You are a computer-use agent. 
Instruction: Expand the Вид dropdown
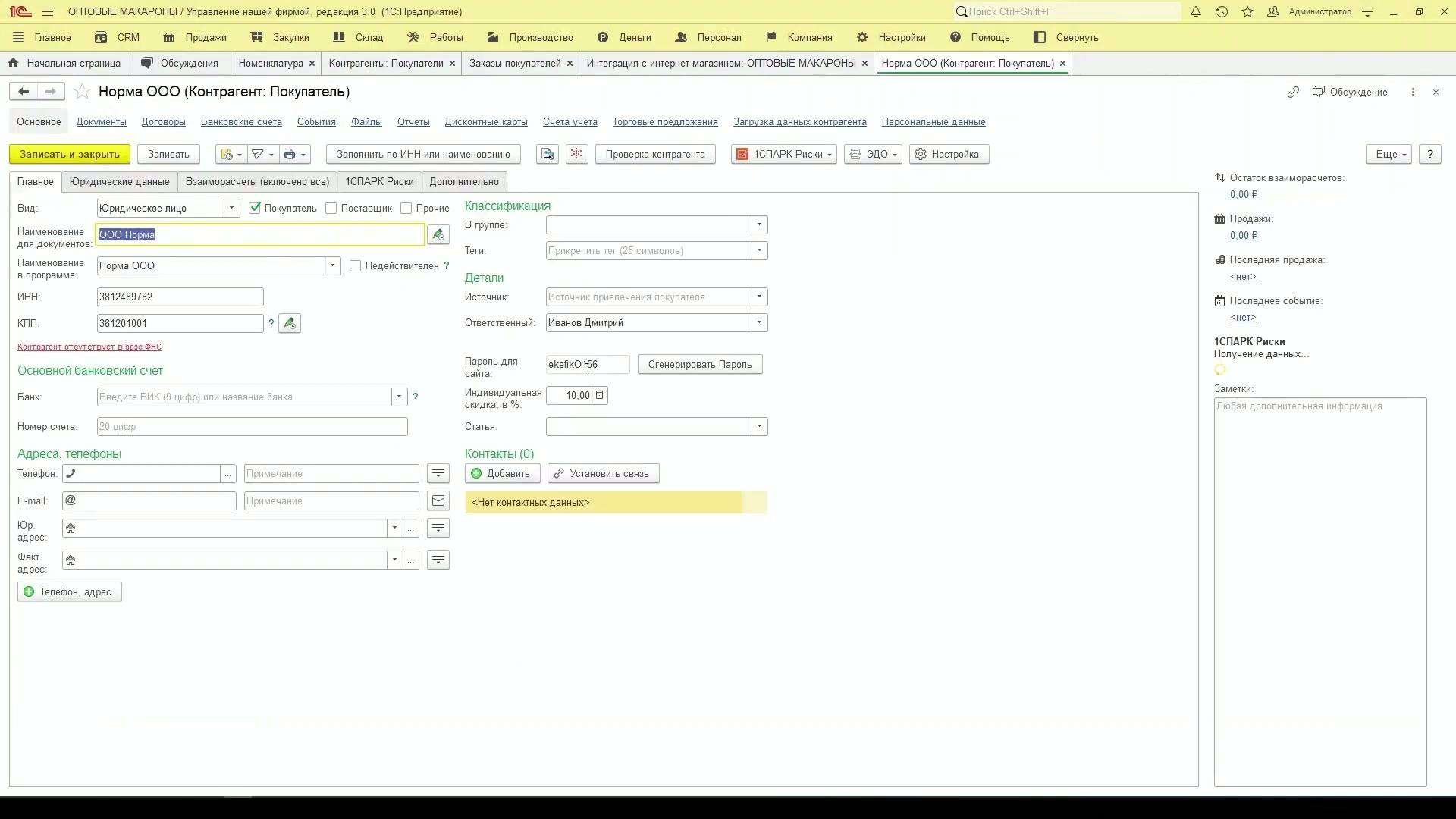(x=232, y=209)
